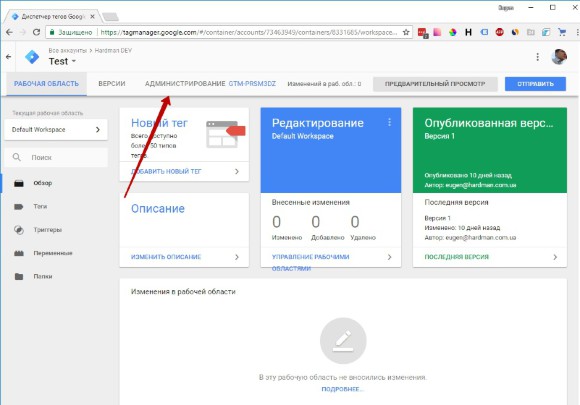Click the Google Tag Manager logo

32,57
